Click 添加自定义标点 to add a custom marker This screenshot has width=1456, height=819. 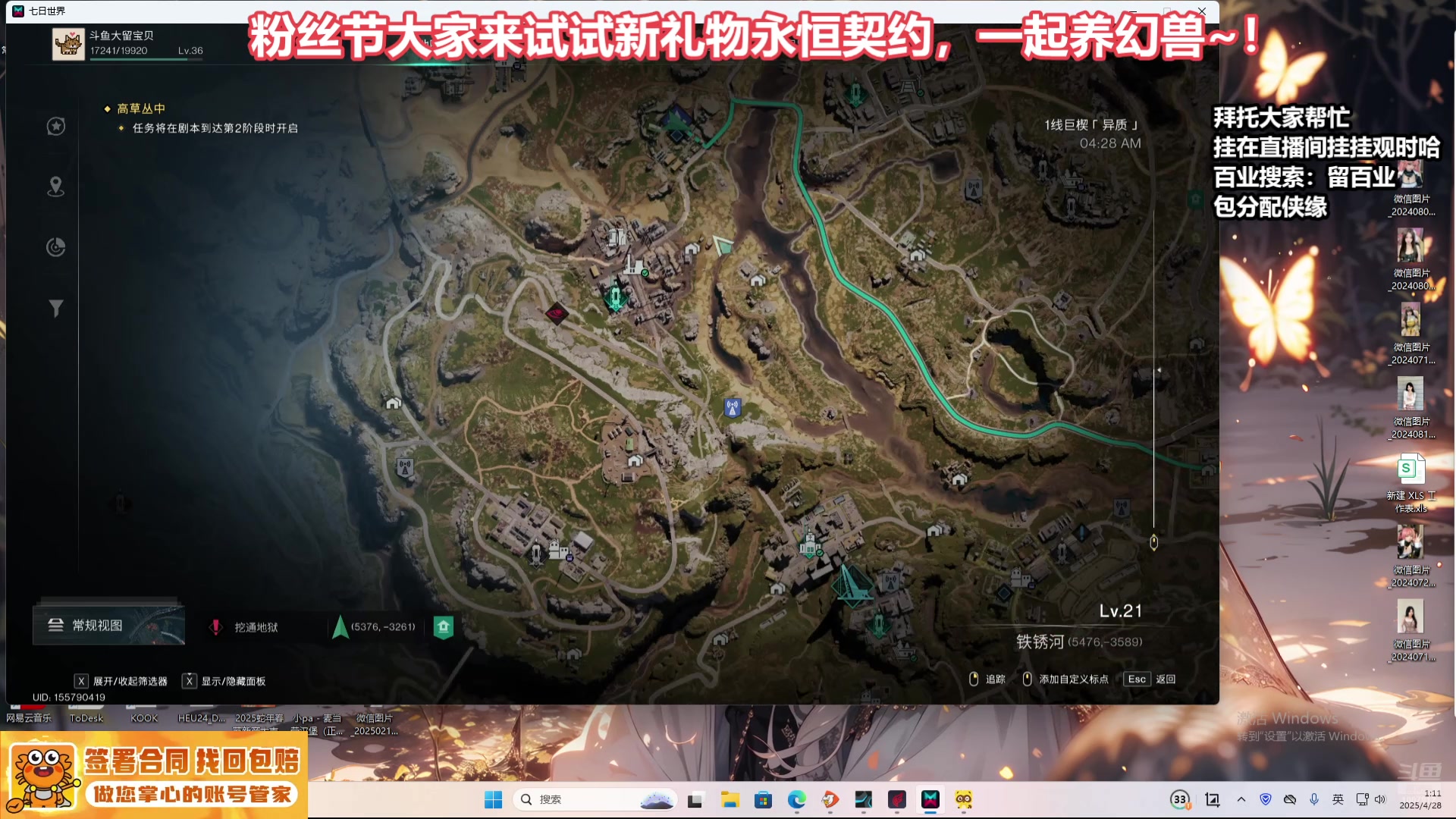coord(1065,679)
